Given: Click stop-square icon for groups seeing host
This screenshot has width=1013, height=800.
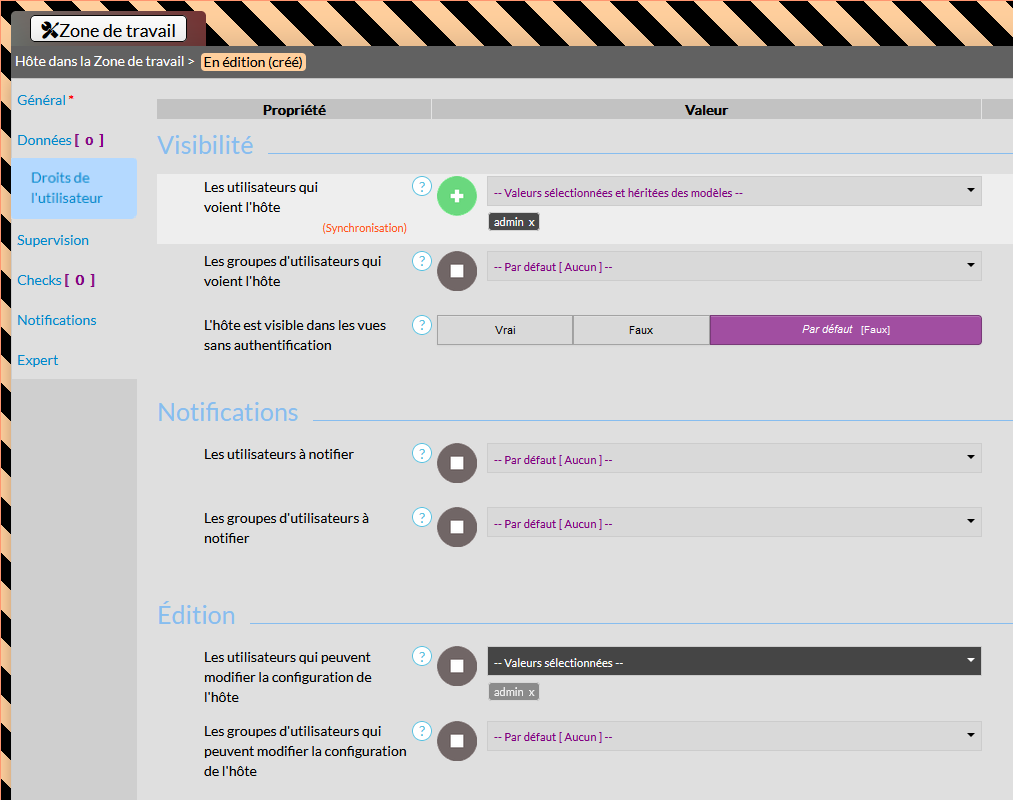Looking at the screenshot, I should (x=457, y=270).
